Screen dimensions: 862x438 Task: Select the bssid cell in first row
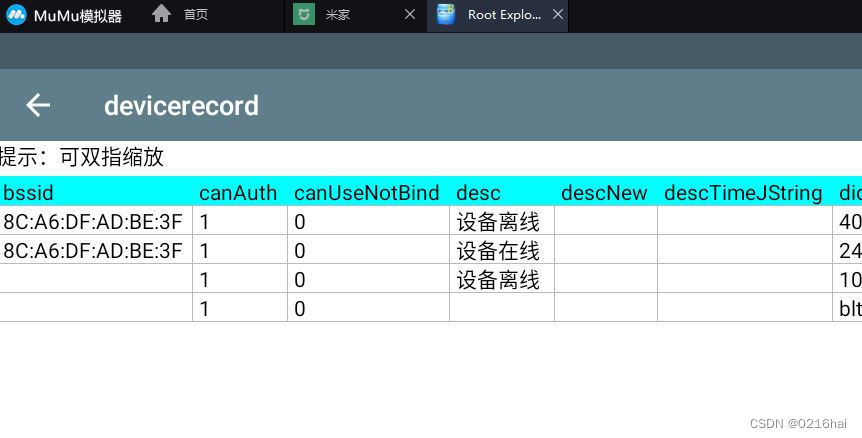(x=96, y=221)
